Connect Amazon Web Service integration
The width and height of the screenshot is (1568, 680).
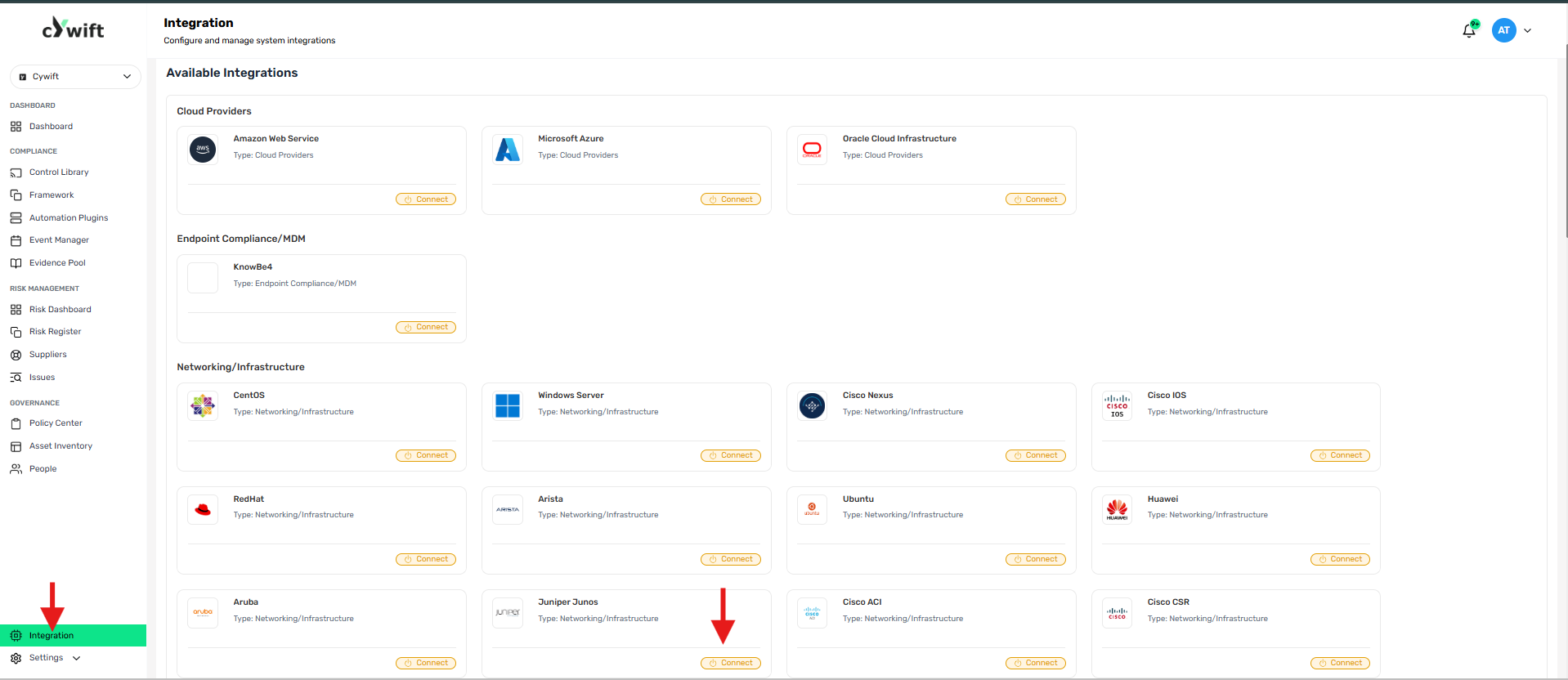(426, 199)
